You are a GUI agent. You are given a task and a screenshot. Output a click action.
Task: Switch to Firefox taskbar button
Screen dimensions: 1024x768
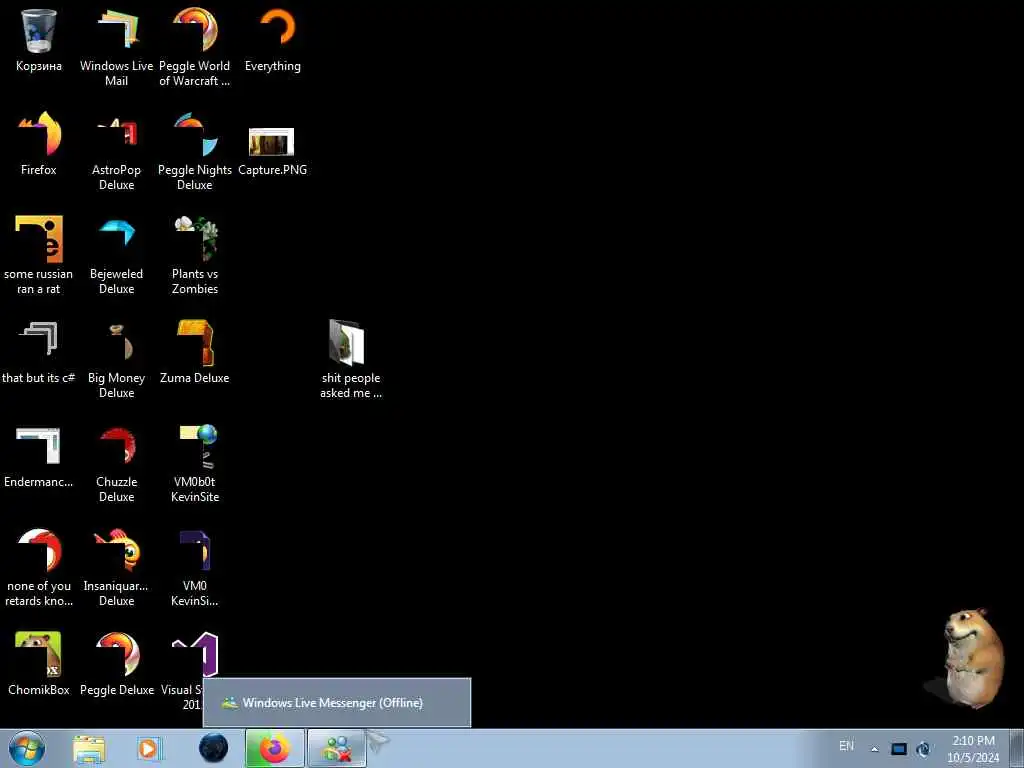click(275, 748)
